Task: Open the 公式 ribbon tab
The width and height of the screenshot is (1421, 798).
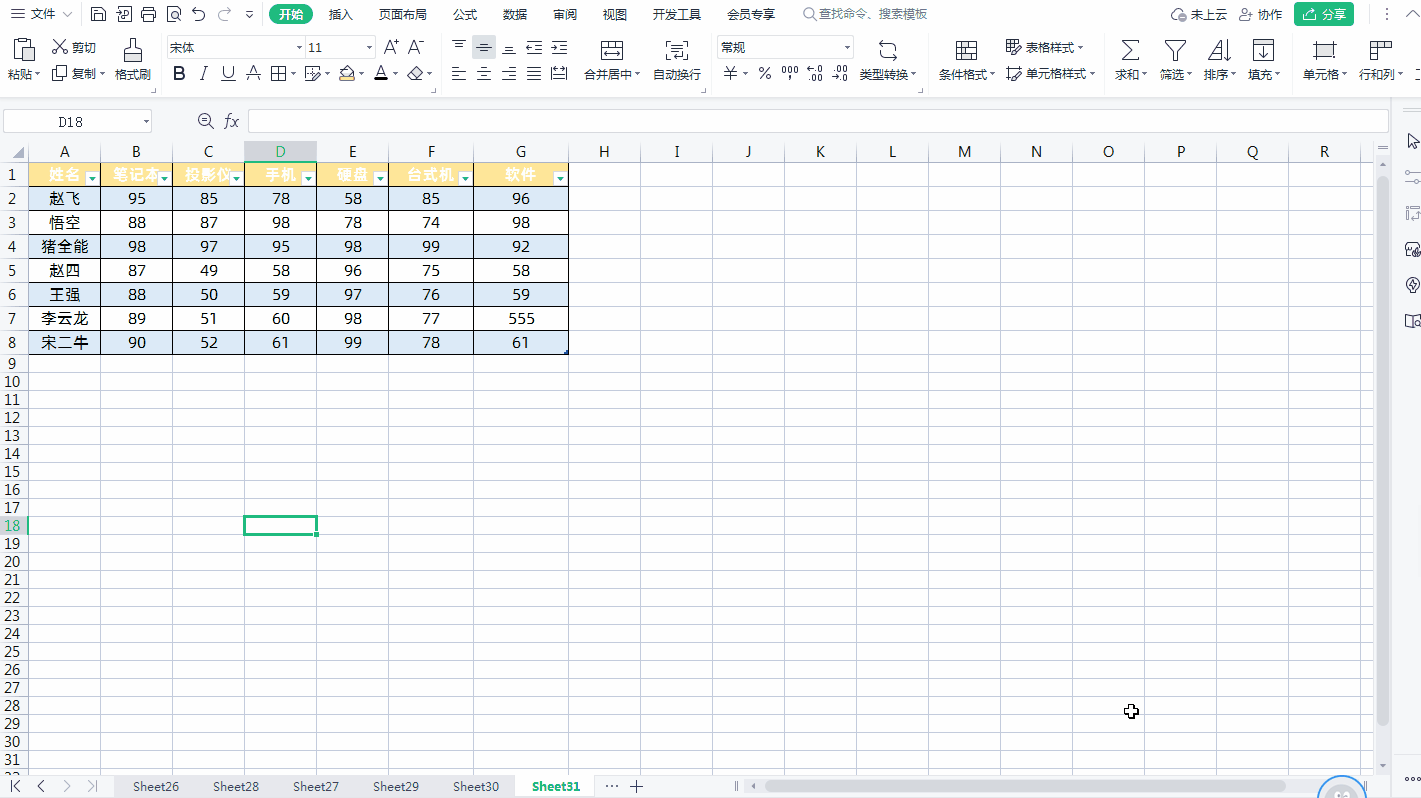Action: [x=465, y=14]
